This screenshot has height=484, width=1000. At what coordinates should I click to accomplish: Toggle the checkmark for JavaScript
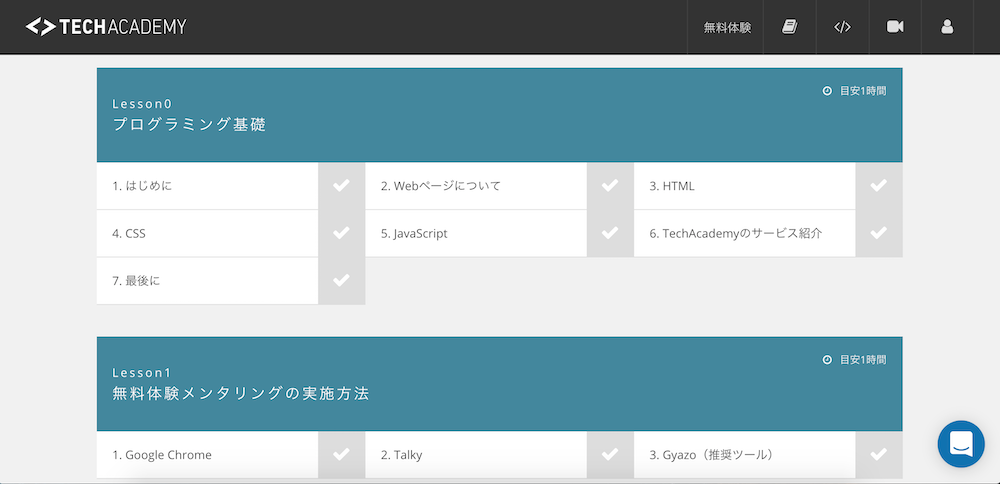pos(610,233)
